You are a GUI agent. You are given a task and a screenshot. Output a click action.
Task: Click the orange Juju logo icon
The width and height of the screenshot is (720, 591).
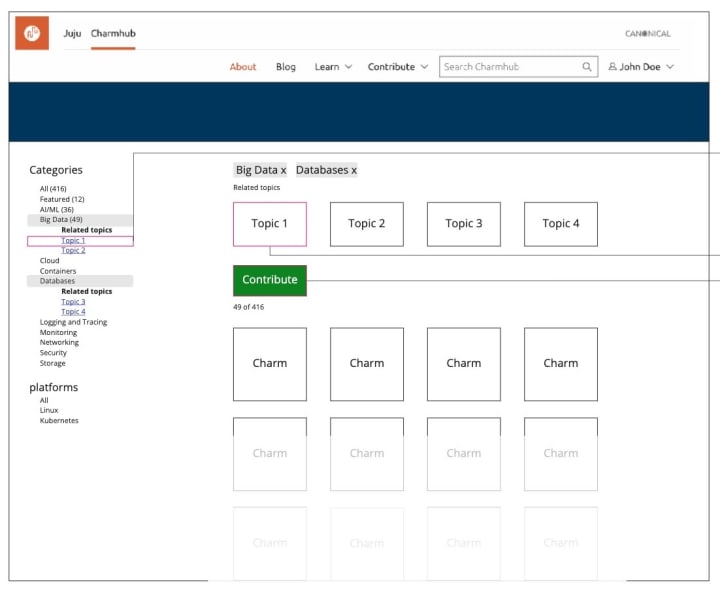pyautogui.click(x=32, y=33)
